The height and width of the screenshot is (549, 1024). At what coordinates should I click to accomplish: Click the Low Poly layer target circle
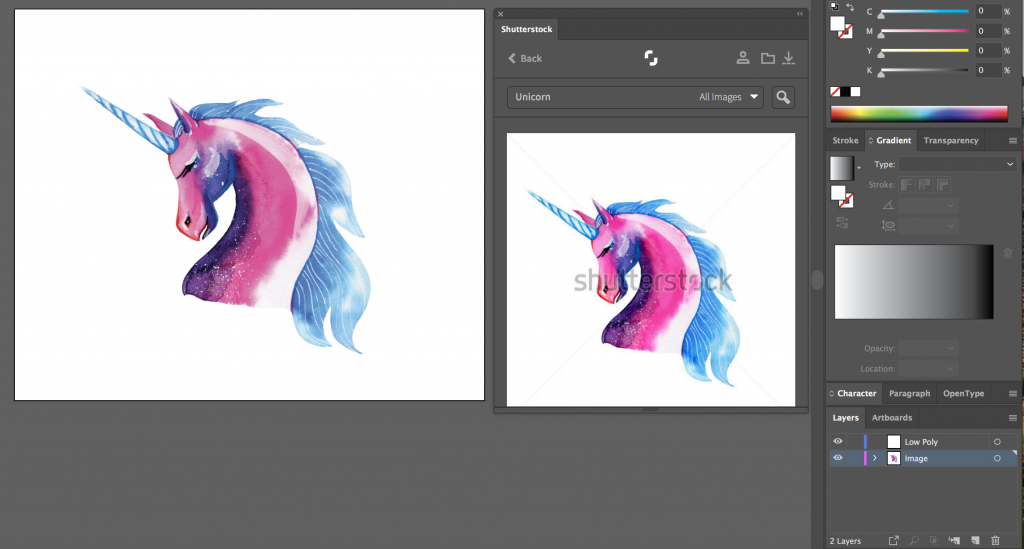(997, 441)
